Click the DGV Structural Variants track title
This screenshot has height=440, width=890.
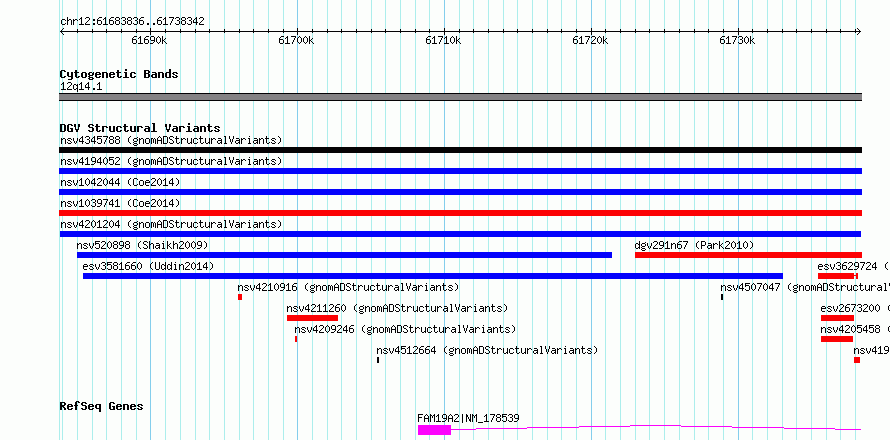click(140, 128)
